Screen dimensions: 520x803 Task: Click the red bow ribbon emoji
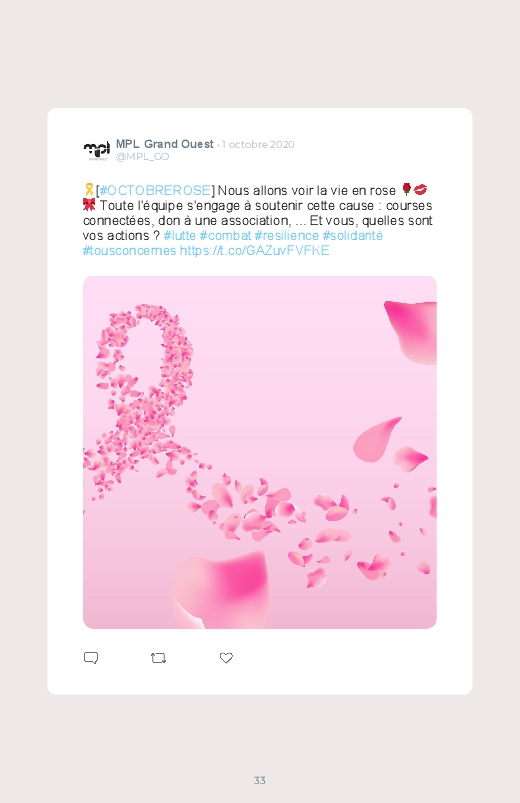[x=89, y=205]
